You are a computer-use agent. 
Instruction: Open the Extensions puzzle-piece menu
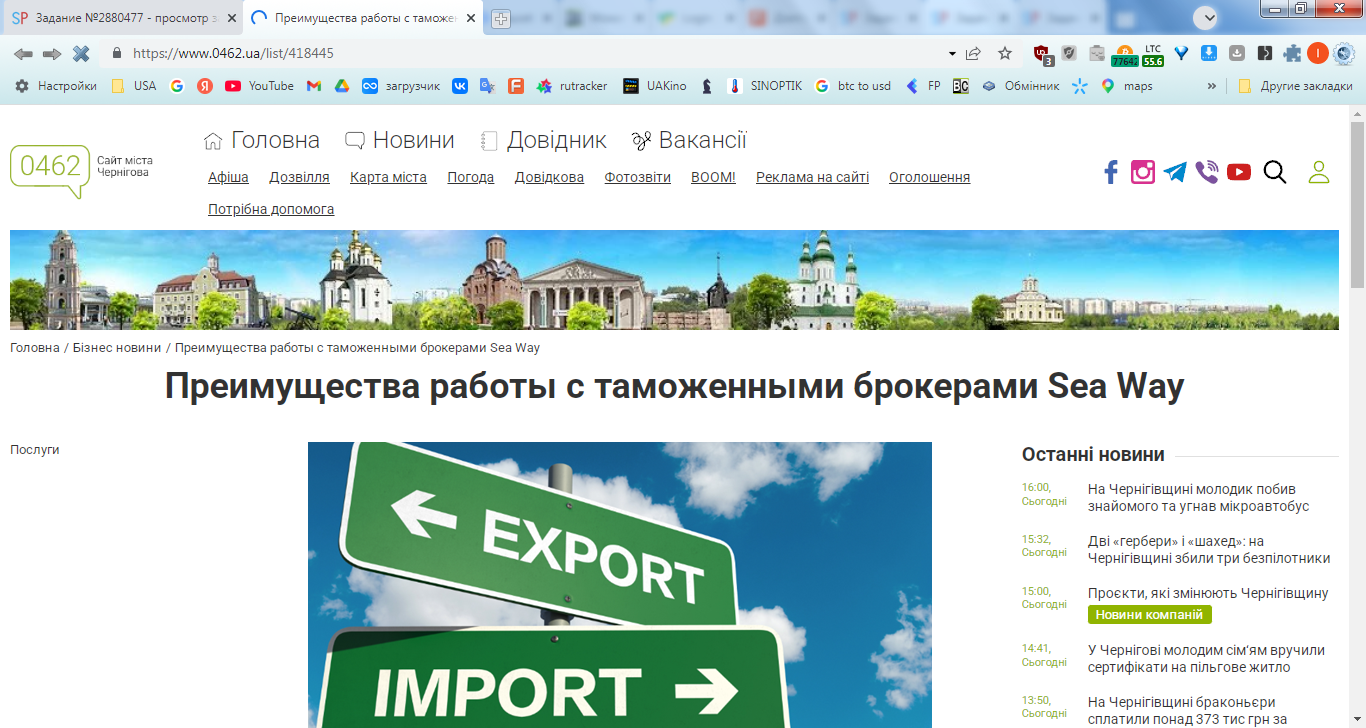(x=1292, y=54)
